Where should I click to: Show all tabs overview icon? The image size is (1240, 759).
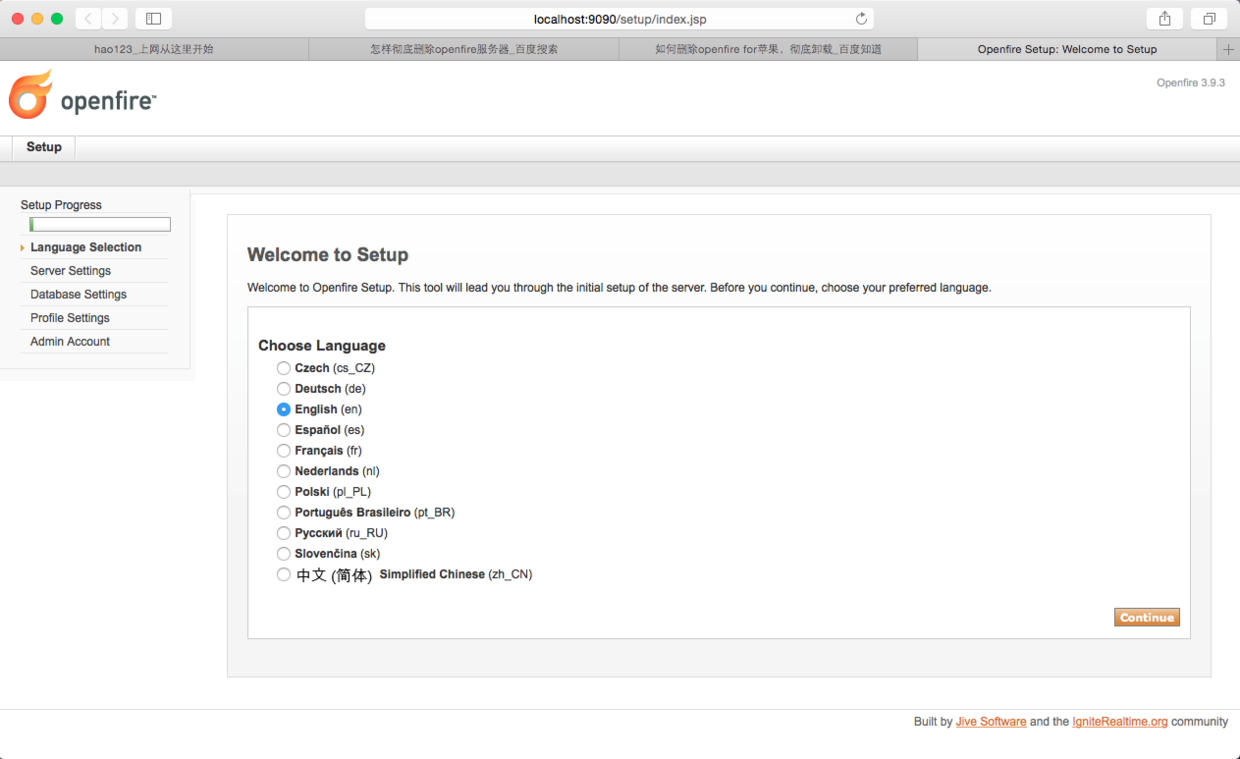(x=1209, y=19)
